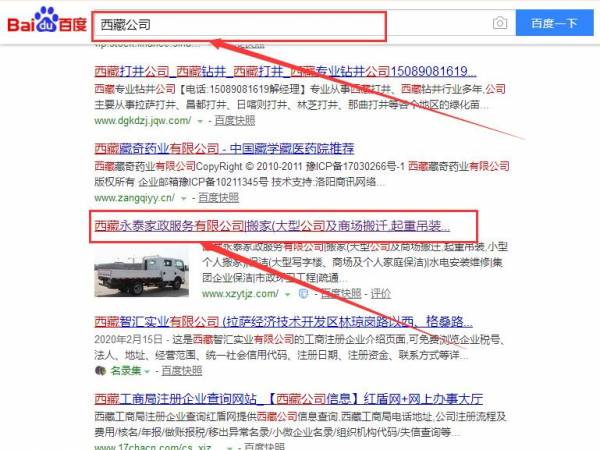Open the 西藏打井公司 result title
The height and width of the screenshot is (450, 600).
coord(285,72)
